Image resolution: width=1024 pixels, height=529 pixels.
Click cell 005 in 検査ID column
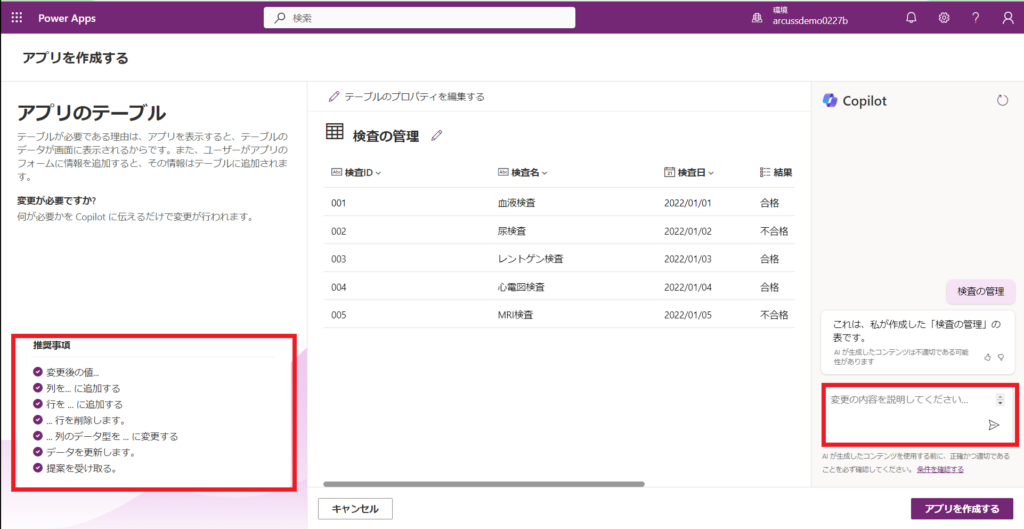[x=338, y=315]
